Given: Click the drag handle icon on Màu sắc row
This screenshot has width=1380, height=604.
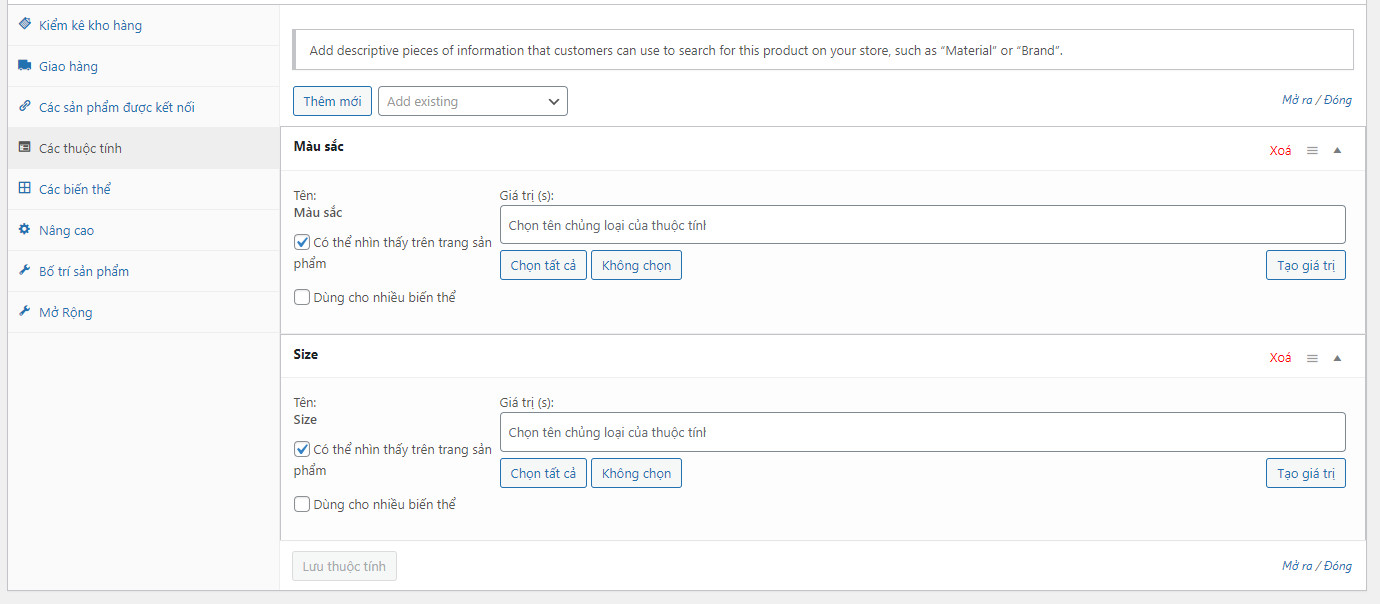Looking at the screenshot, I should [x=1312, y=151].
